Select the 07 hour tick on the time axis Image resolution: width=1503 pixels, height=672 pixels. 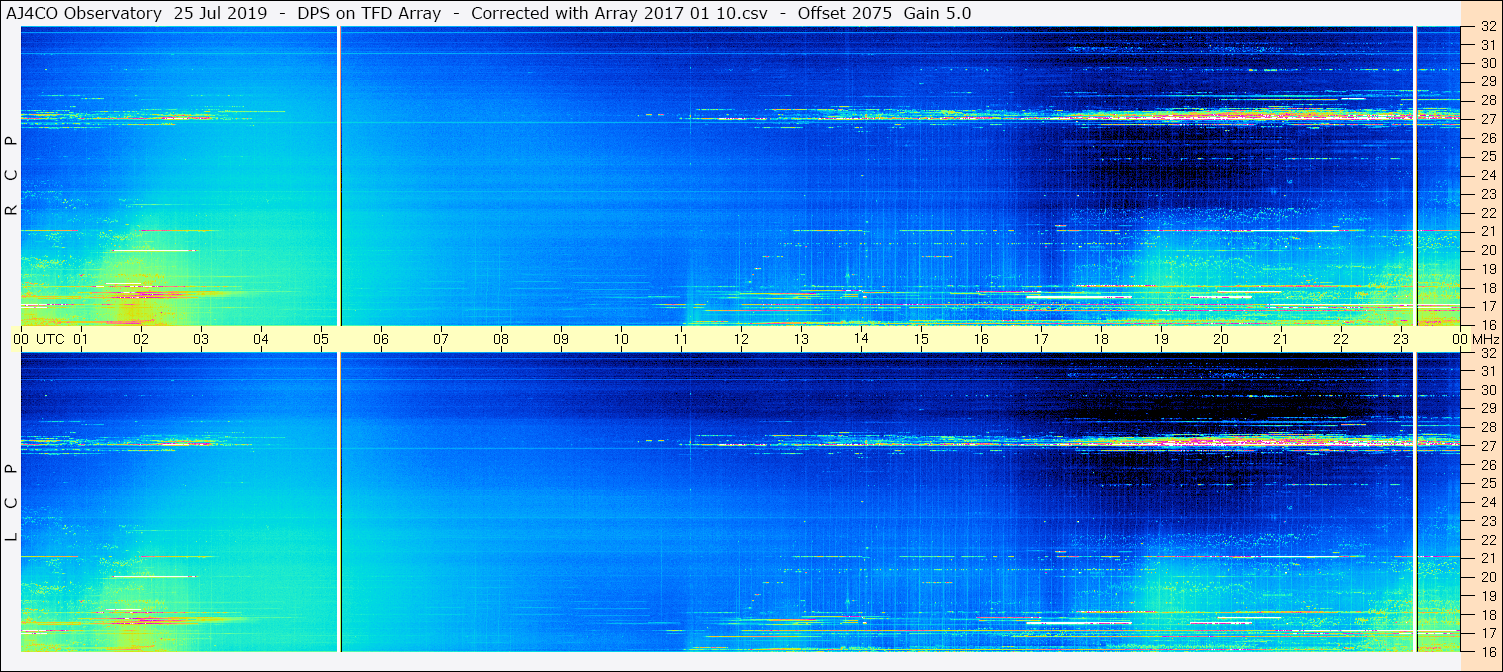tap(441, 339)
